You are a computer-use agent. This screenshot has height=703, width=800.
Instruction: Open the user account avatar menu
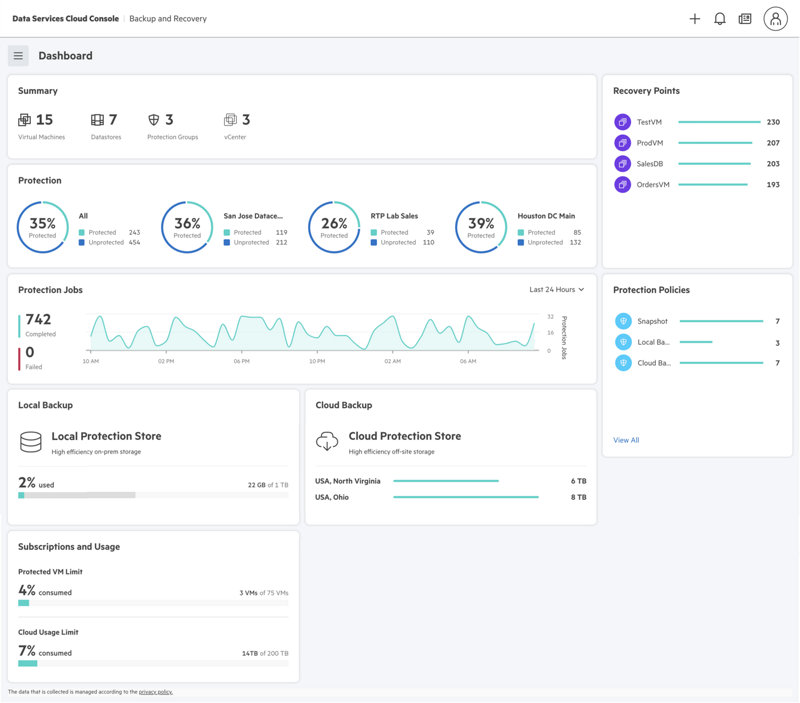point(775,18)
